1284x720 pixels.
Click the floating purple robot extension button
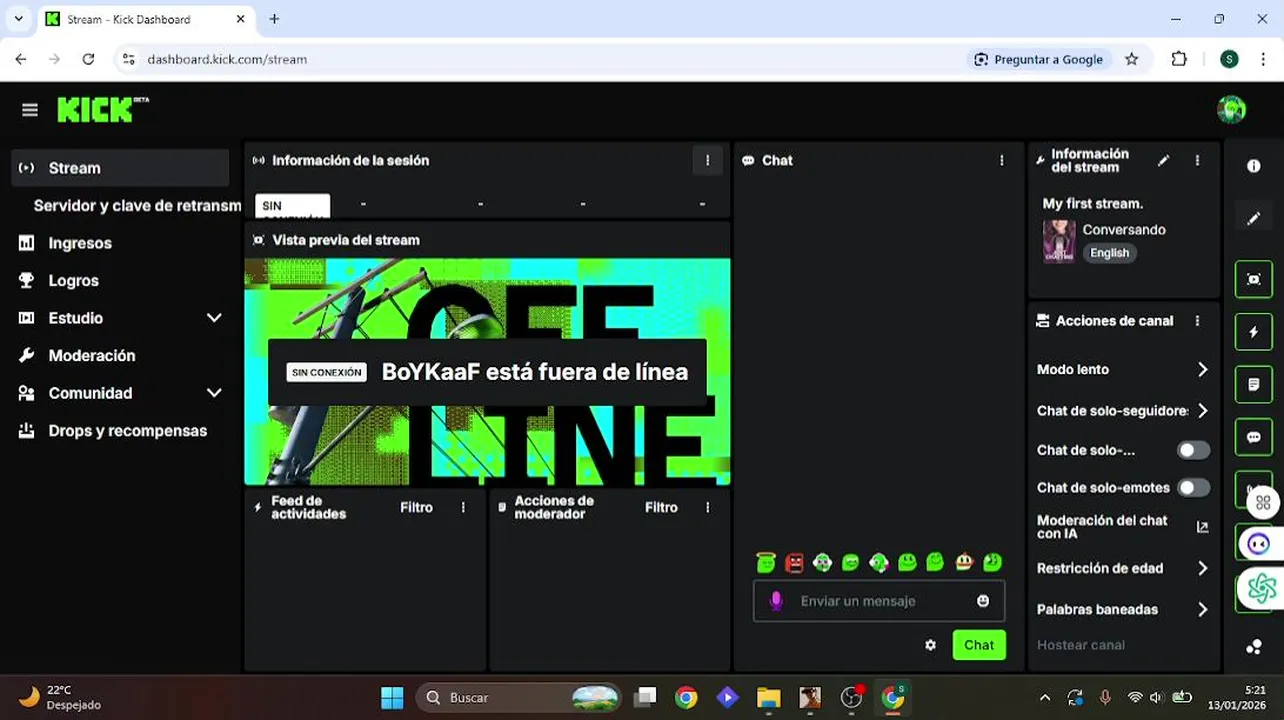[1259, 544]
